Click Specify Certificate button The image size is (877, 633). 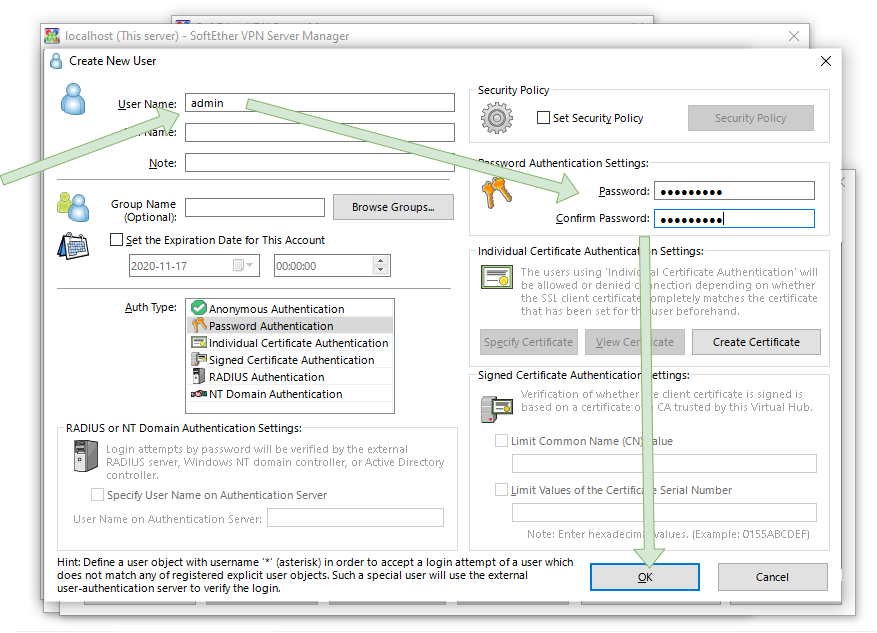pos(529,342)
